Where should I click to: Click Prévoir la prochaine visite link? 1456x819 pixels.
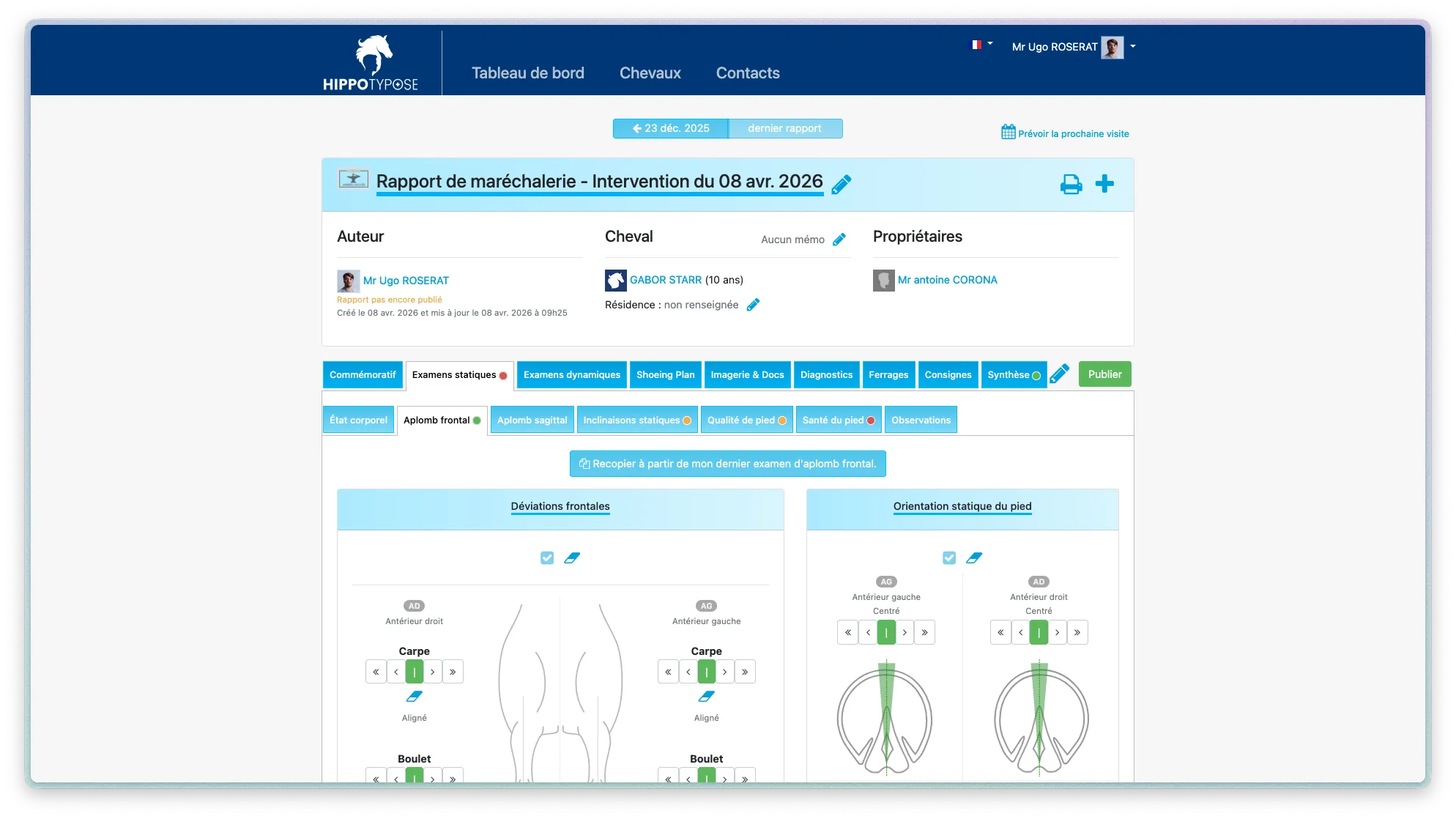click(x=1065, y=133)
